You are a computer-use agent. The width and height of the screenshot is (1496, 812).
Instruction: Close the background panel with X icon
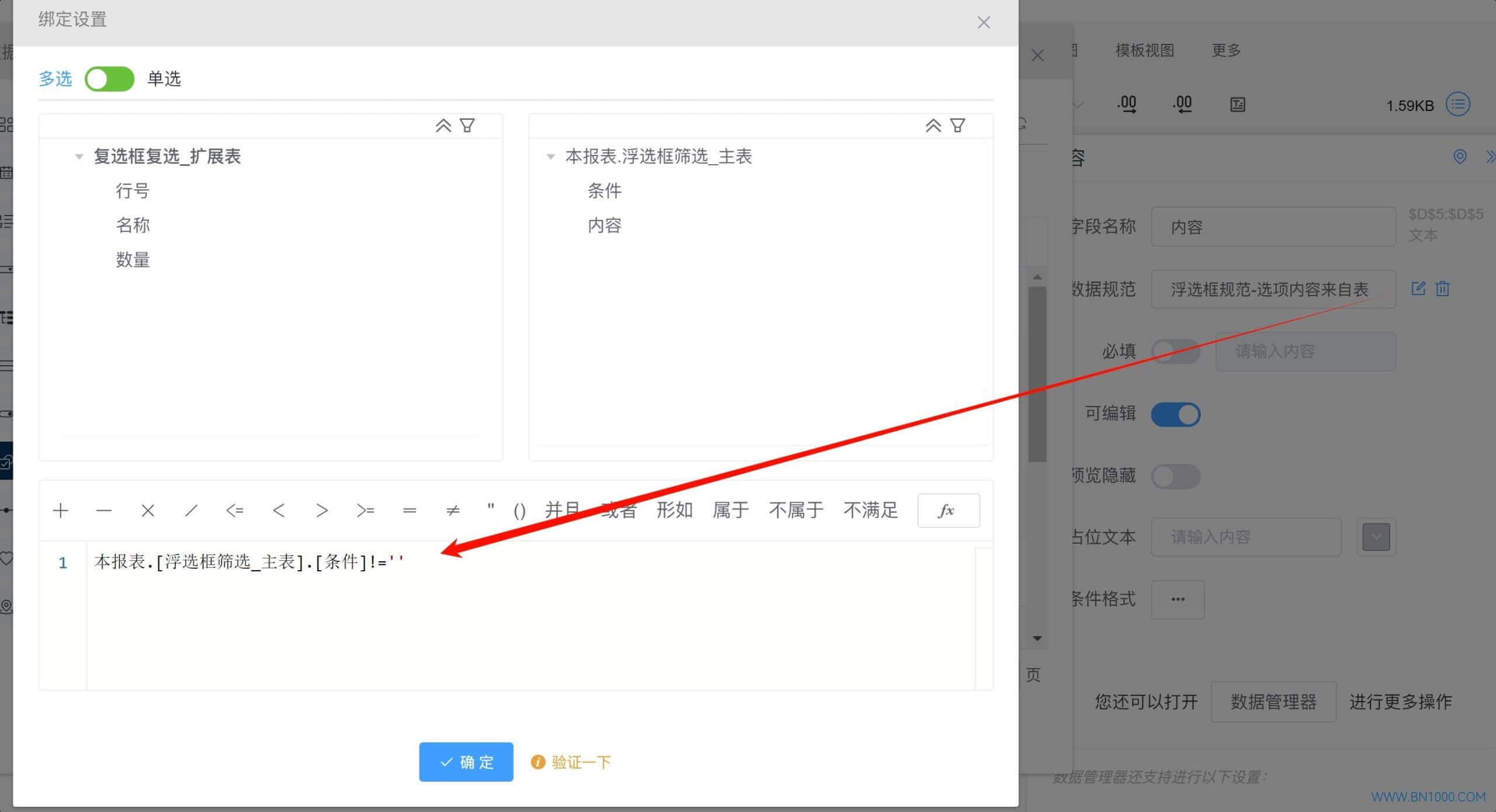coord(1038,55)
